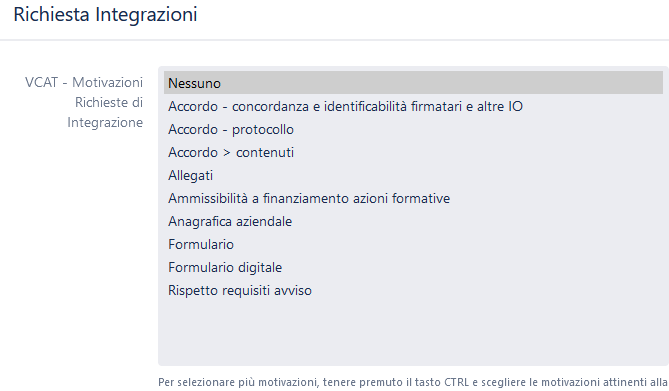Image resolution: width=669 pixels, height=391 pixels.
Task: Click the VCAT - Motivazioni field label
Action: click(84, 102)
